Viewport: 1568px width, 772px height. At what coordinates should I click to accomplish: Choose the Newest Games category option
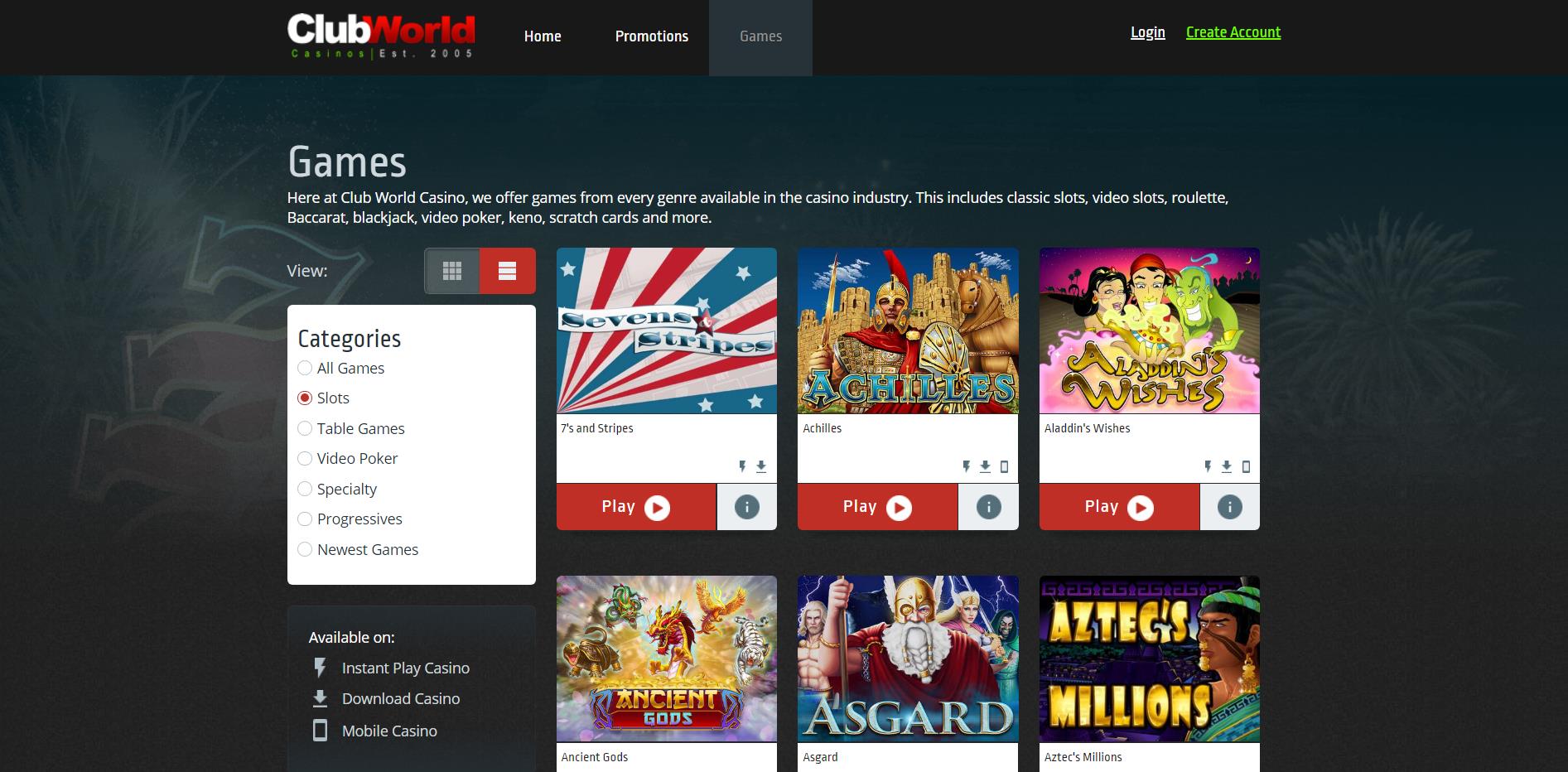pyautogui.click(x=305, y=549)
